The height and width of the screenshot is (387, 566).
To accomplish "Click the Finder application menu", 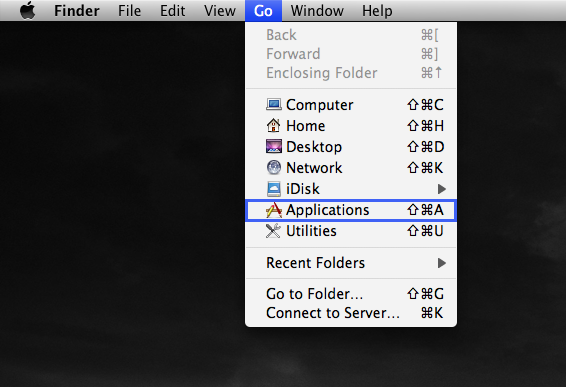I will 77,10.
